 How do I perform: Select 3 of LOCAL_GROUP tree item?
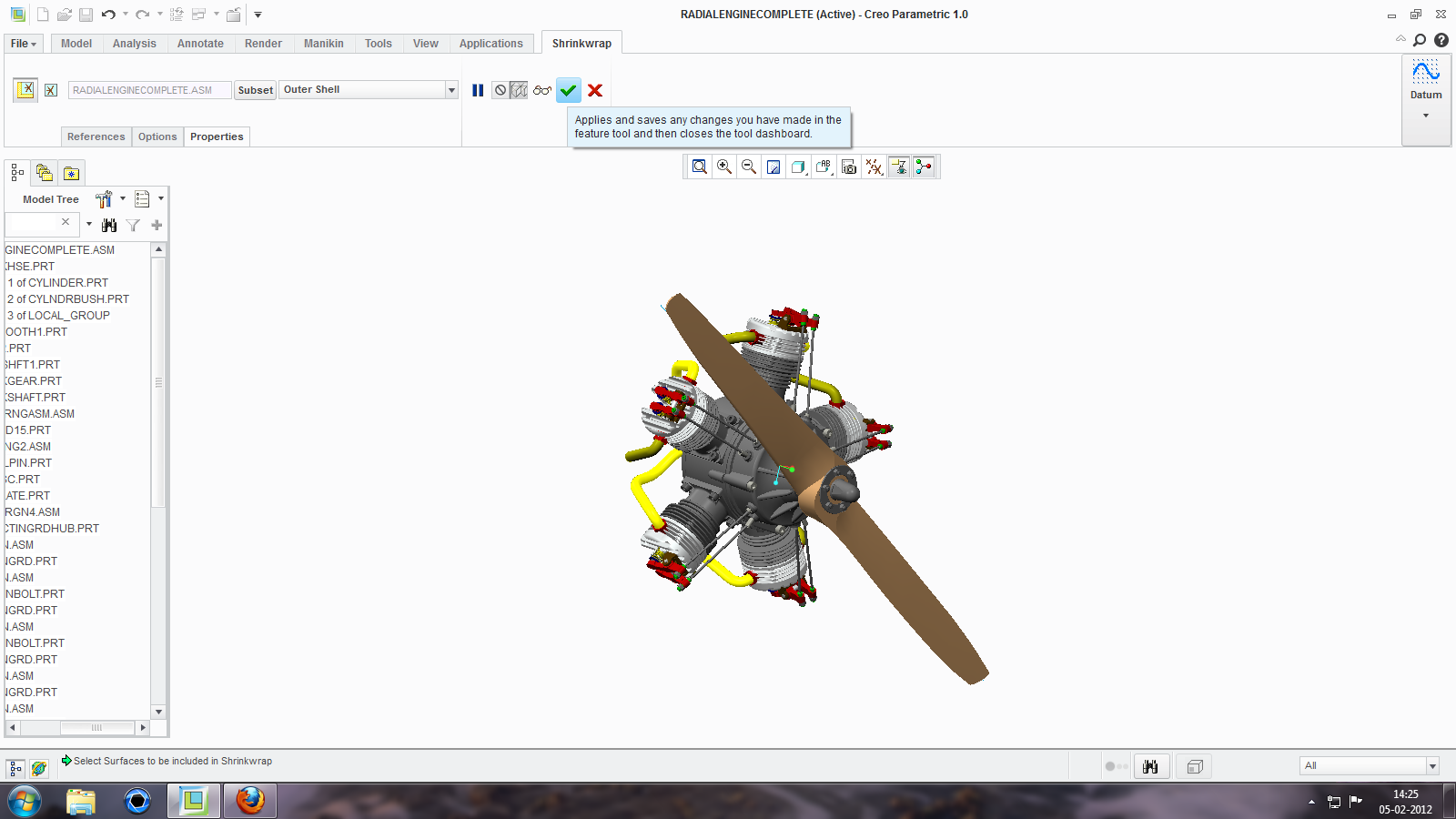(58, 316)
